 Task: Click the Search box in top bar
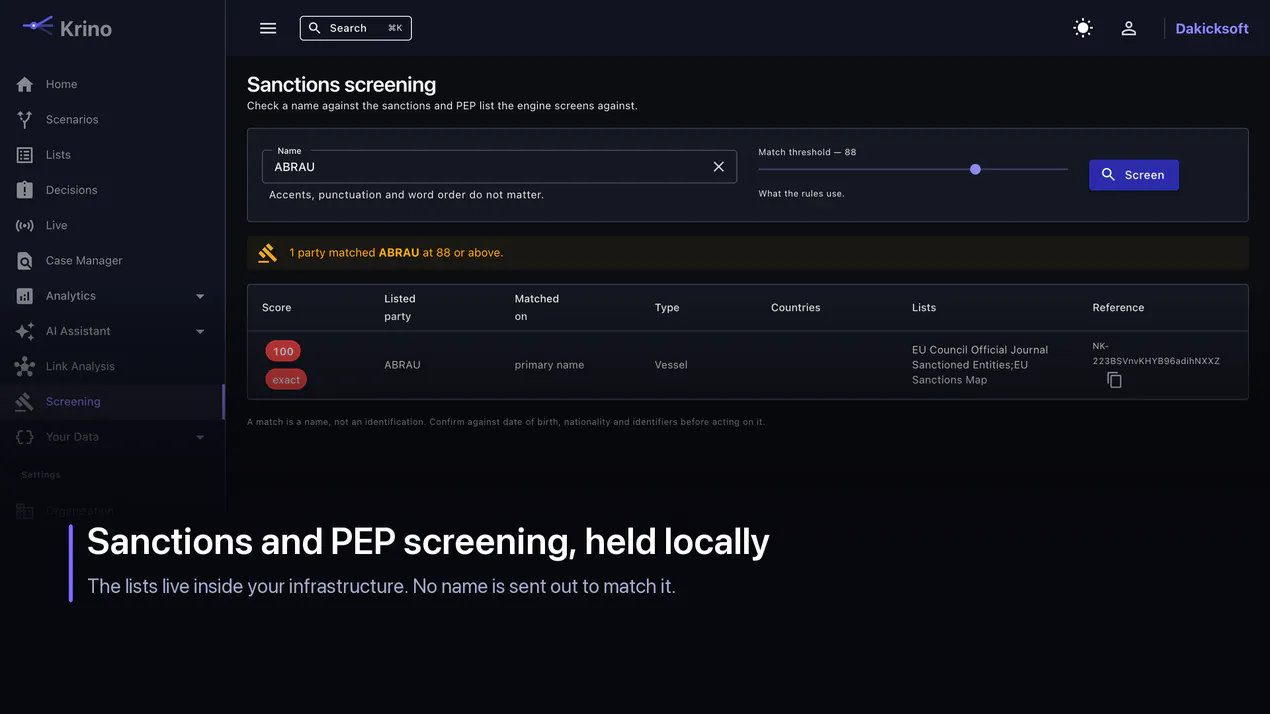point(355,28)
